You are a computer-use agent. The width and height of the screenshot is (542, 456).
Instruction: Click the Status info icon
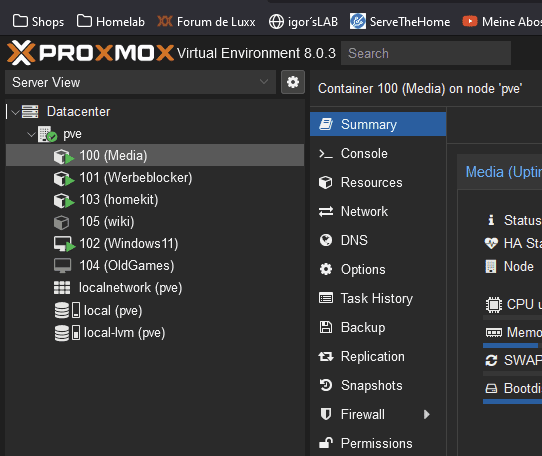491,220
